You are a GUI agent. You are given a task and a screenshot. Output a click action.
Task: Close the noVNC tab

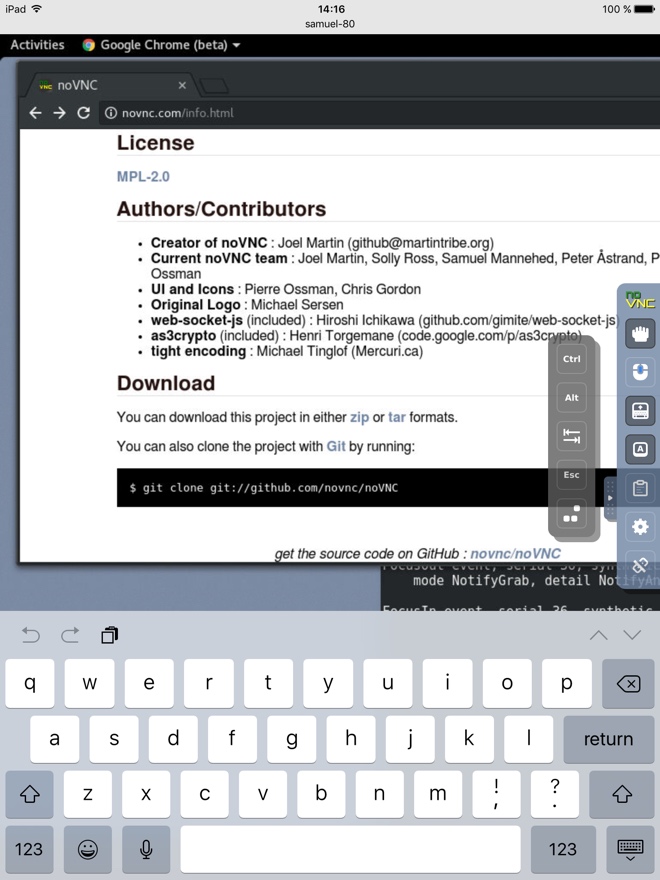[x=182, y=85]
